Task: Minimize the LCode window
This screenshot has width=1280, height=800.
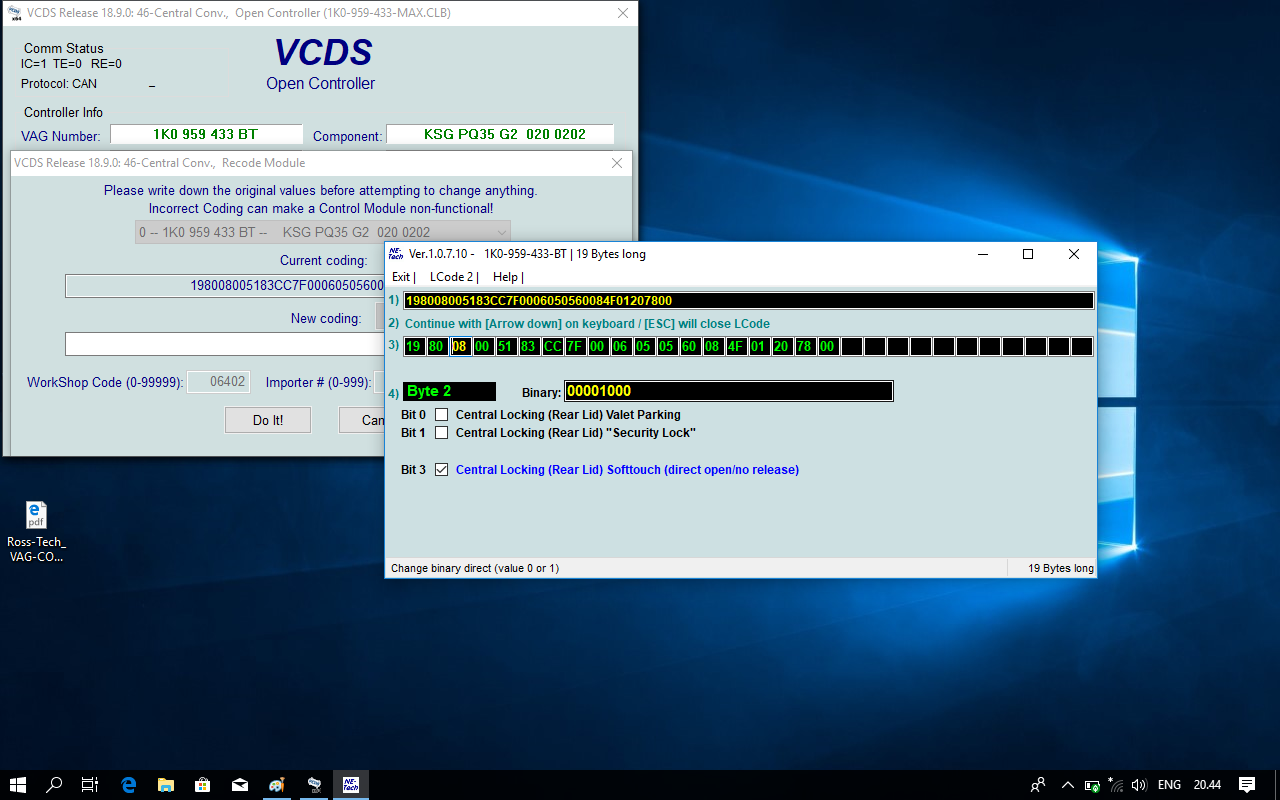Action: click(981, 254)
